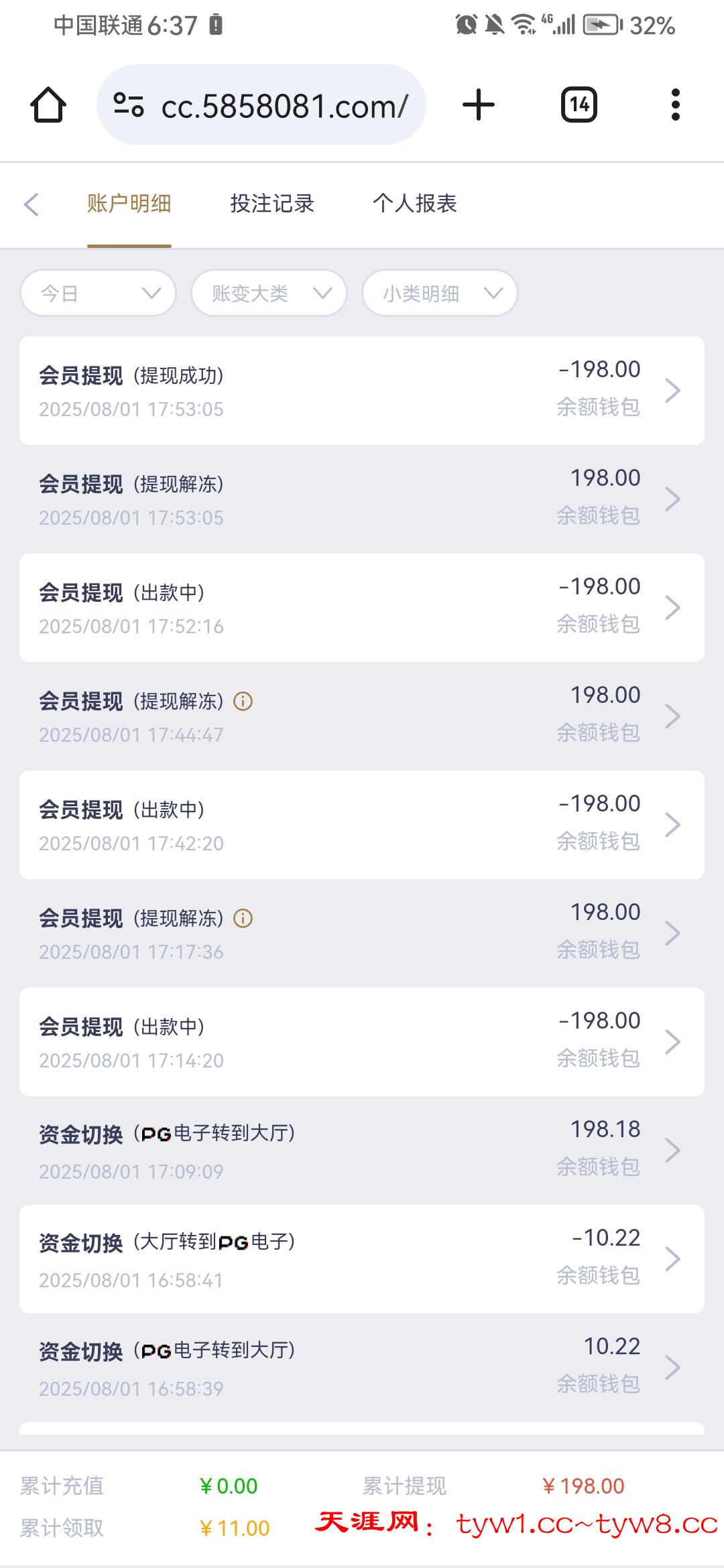The height and width of the screenshot is (1568, 724).
Task: Switch to the 投注记录 tab
Action: 272,204
